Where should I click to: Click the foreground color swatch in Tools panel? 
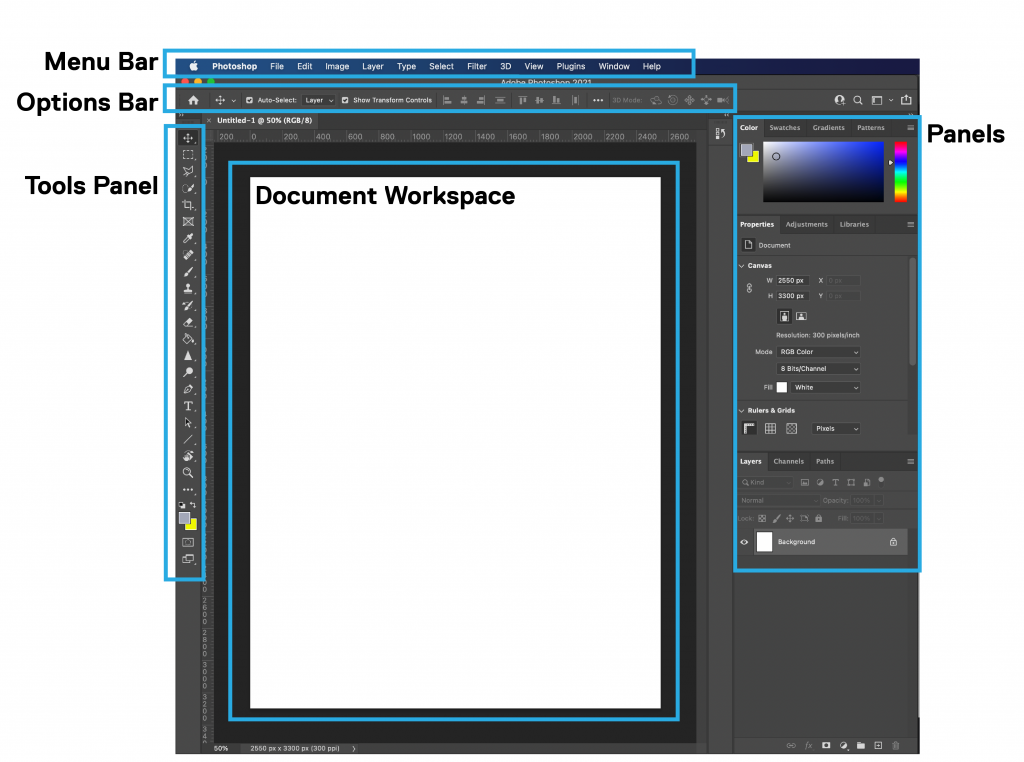pos(185,518)
